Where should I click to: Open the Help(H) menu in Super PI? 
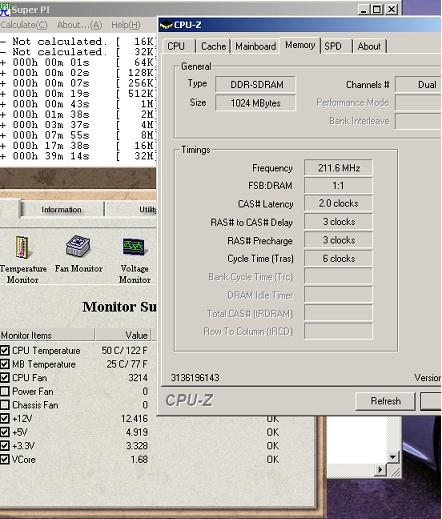coord(126,25)
